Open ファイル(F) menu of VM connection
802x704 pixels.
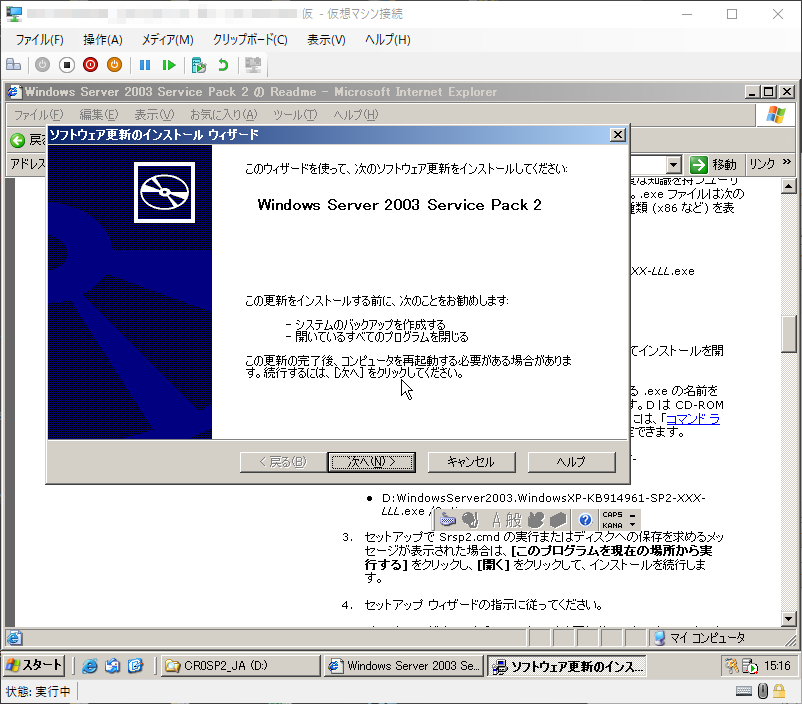coord(39,40)
